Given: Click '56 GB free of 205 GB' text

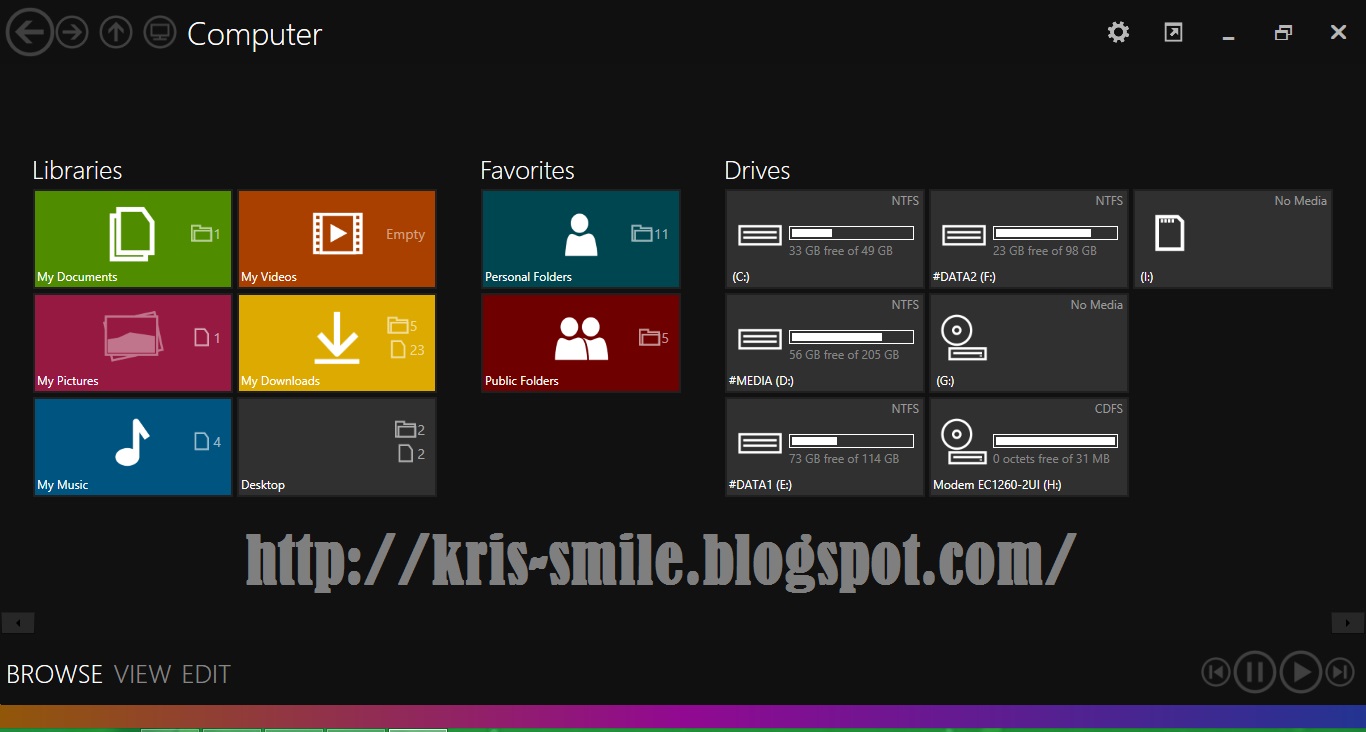Looking at the screenshot, I should click(844, 355).
